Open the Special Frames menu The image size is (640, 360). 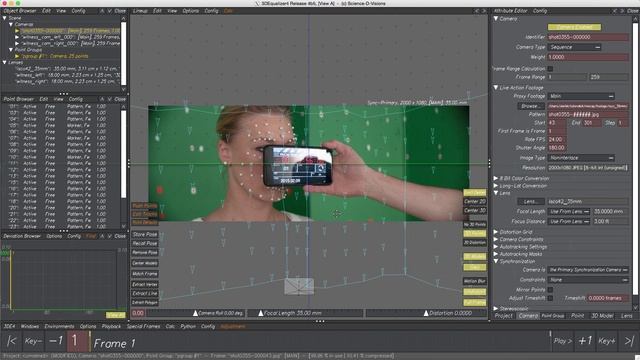point(143,327)
